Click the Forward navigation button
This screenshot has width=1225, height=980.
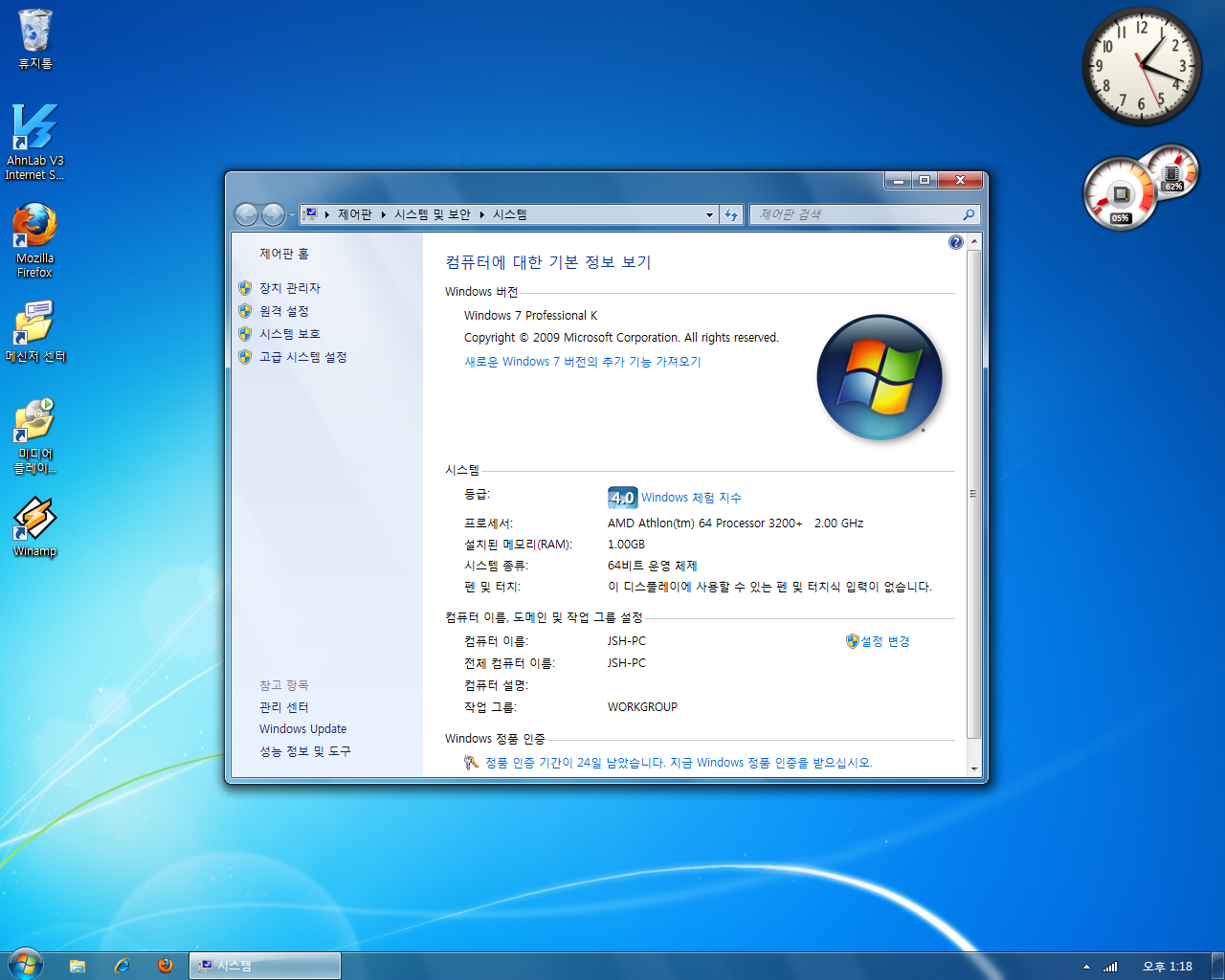pos(273,214)
